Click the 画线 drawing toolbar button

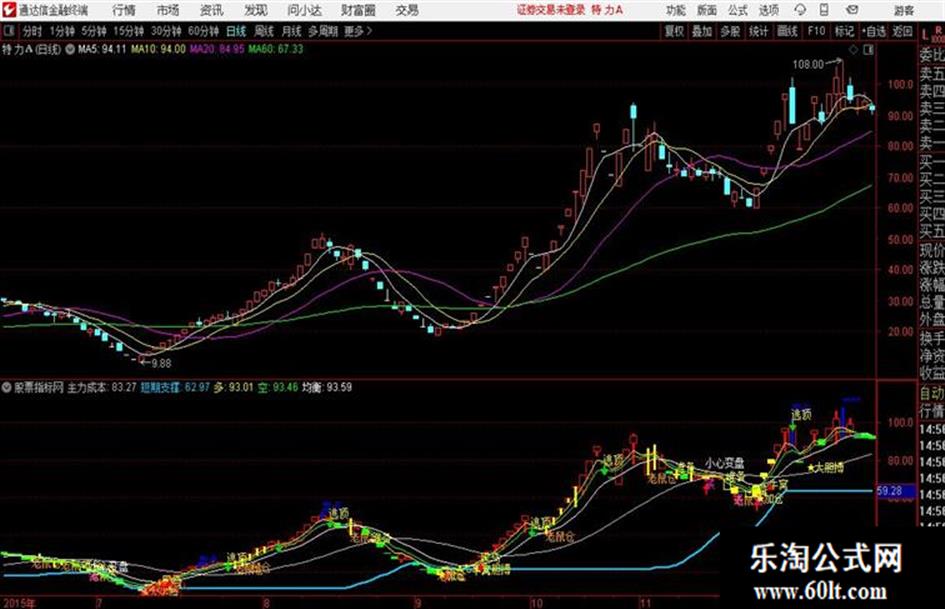coord(787,31)
